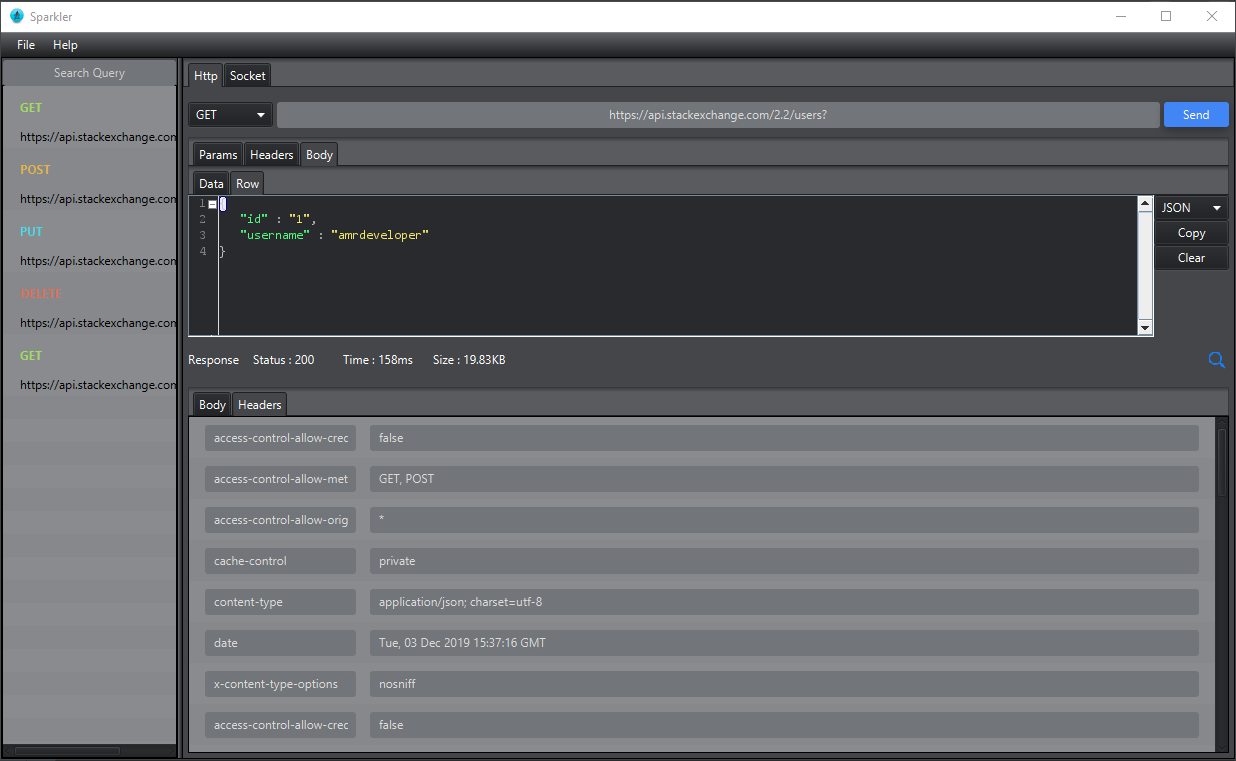Click the GET, POST value field
The image size is (1236, 761).
pos(784,479)
